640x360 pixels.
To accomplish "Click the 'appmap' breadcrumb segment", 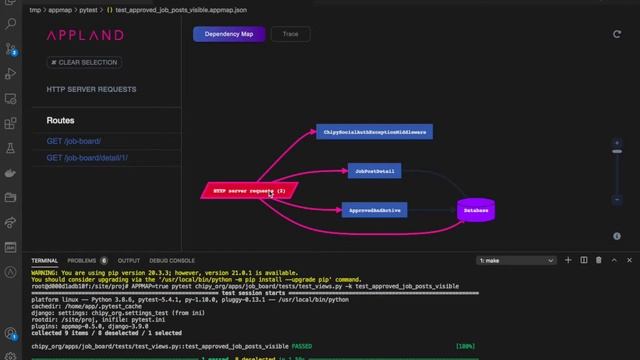I will [x=60, y=10].
